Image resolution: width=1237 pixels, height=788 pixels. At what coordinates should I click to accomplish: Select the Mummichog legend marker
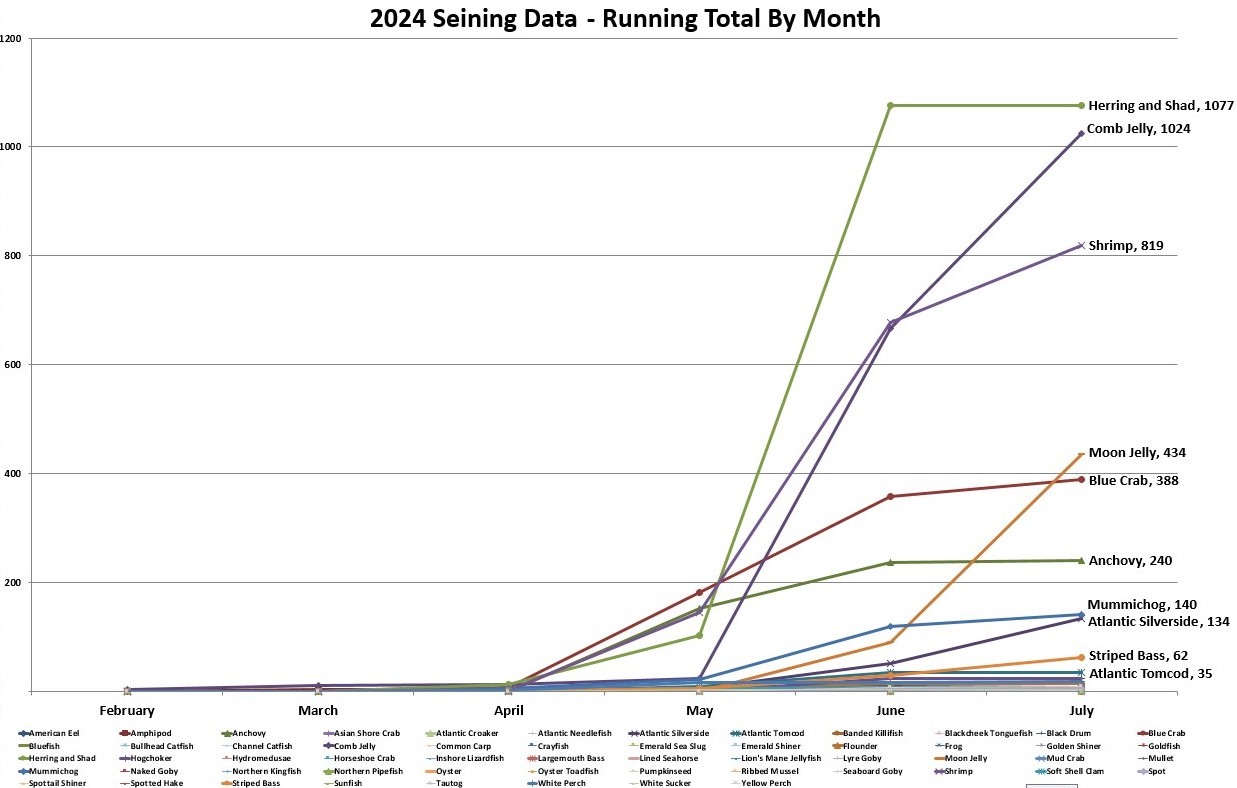[24, 771]
